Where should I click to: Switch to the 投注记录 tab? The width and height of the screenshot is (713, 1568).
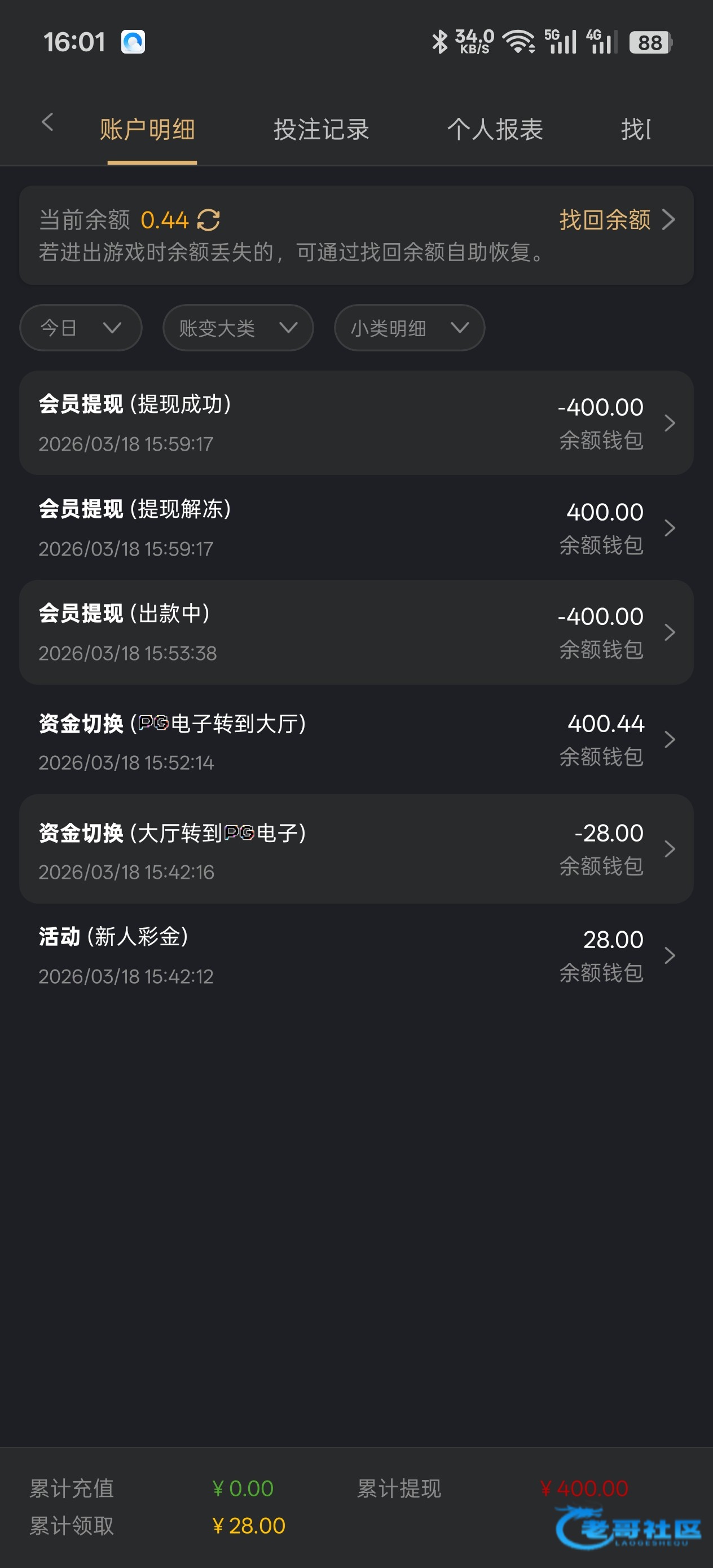tap(321, 130)
